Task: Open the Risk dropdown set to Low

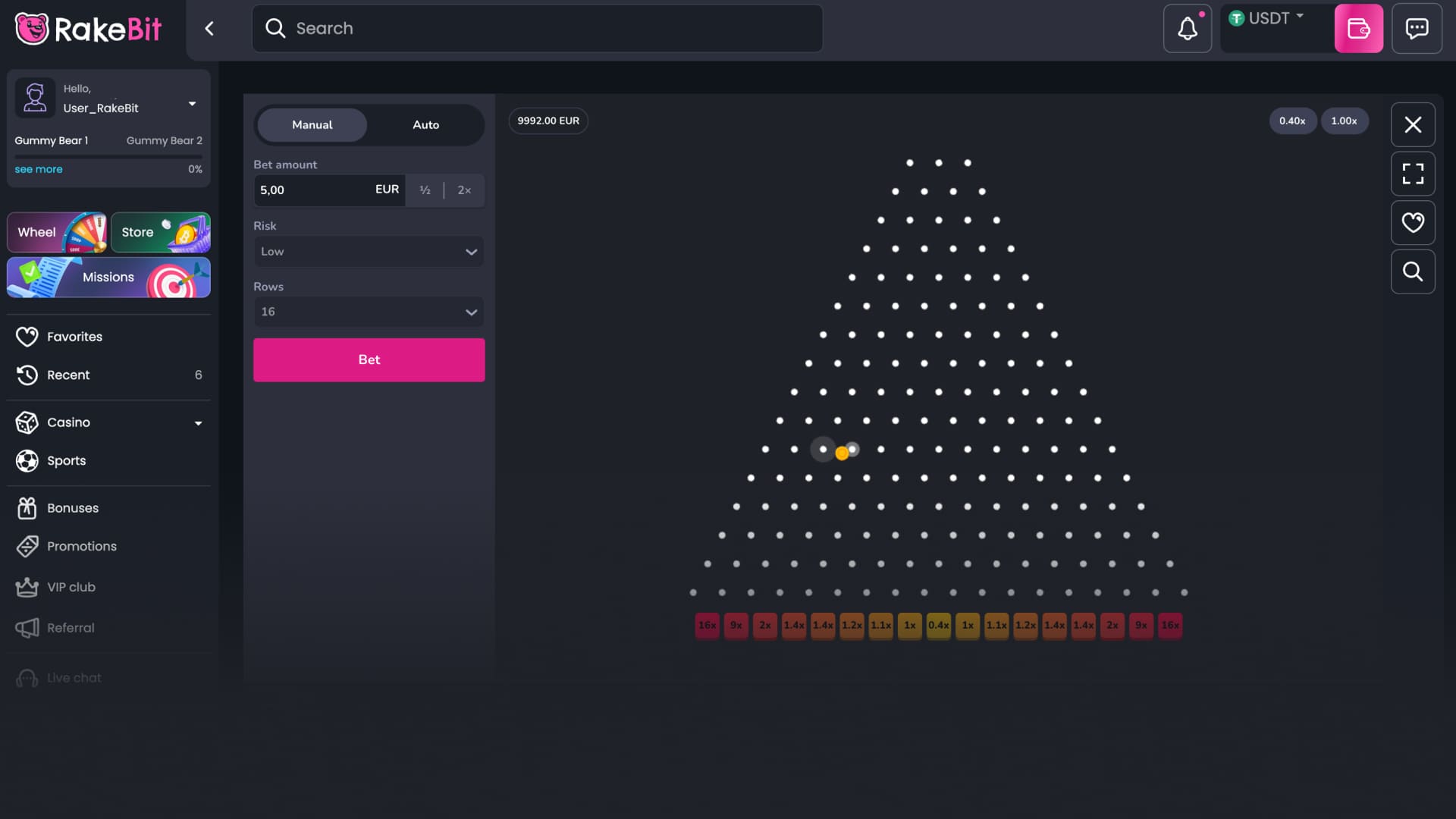Action: click(369, 251)
